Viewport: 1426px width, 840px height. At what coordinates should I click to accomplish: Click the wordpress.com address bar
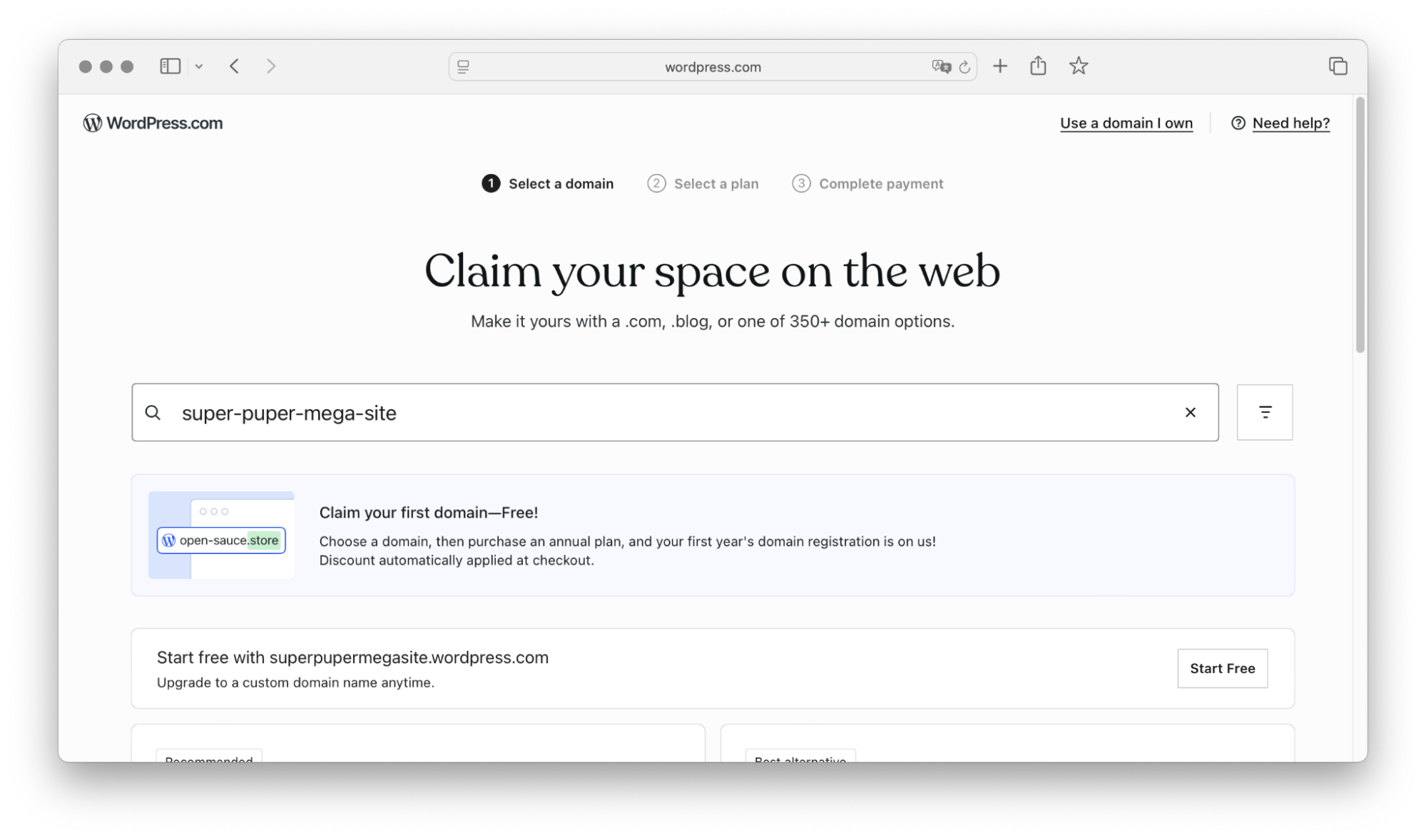[x=713, y=66]
